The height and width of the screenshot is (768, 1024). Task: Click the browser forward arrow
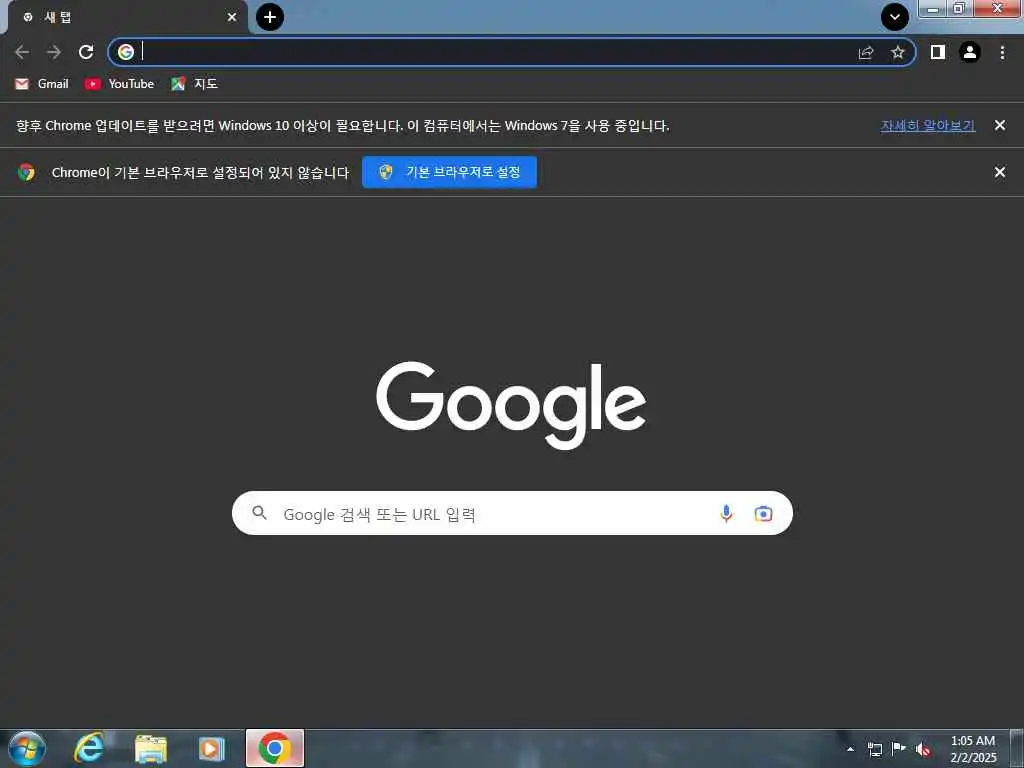(54, 52)
